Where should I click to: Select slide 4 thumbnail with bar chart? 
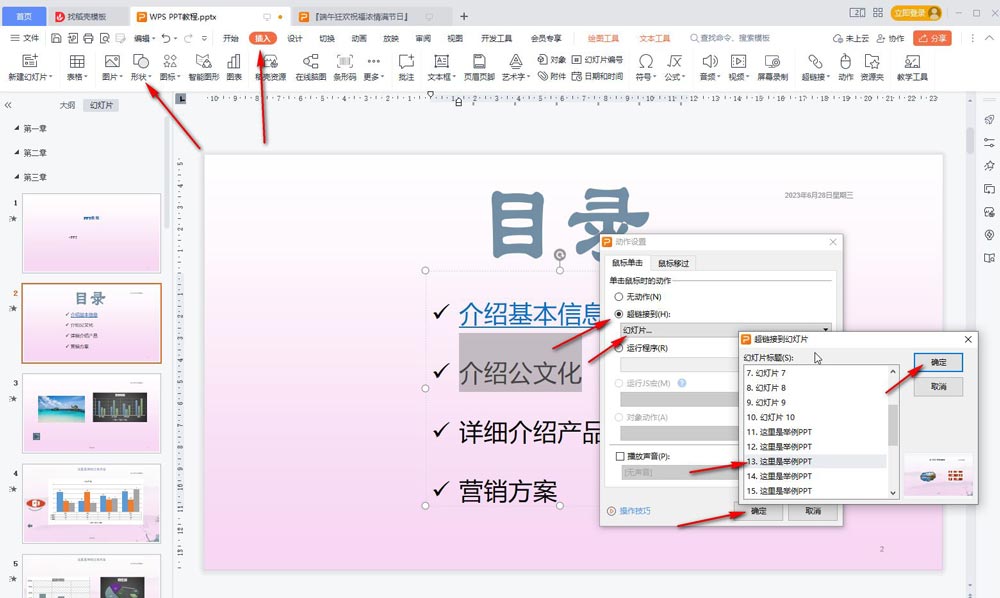92,504
